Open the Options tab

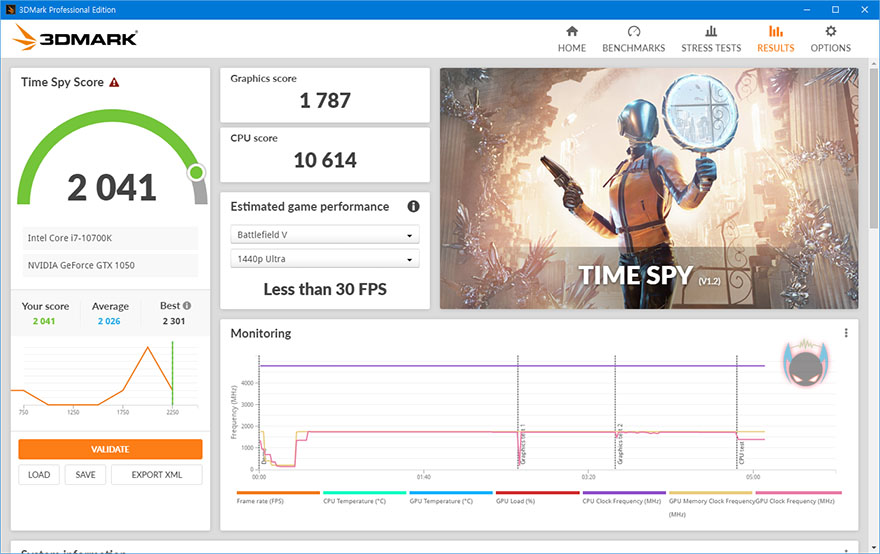830,39
